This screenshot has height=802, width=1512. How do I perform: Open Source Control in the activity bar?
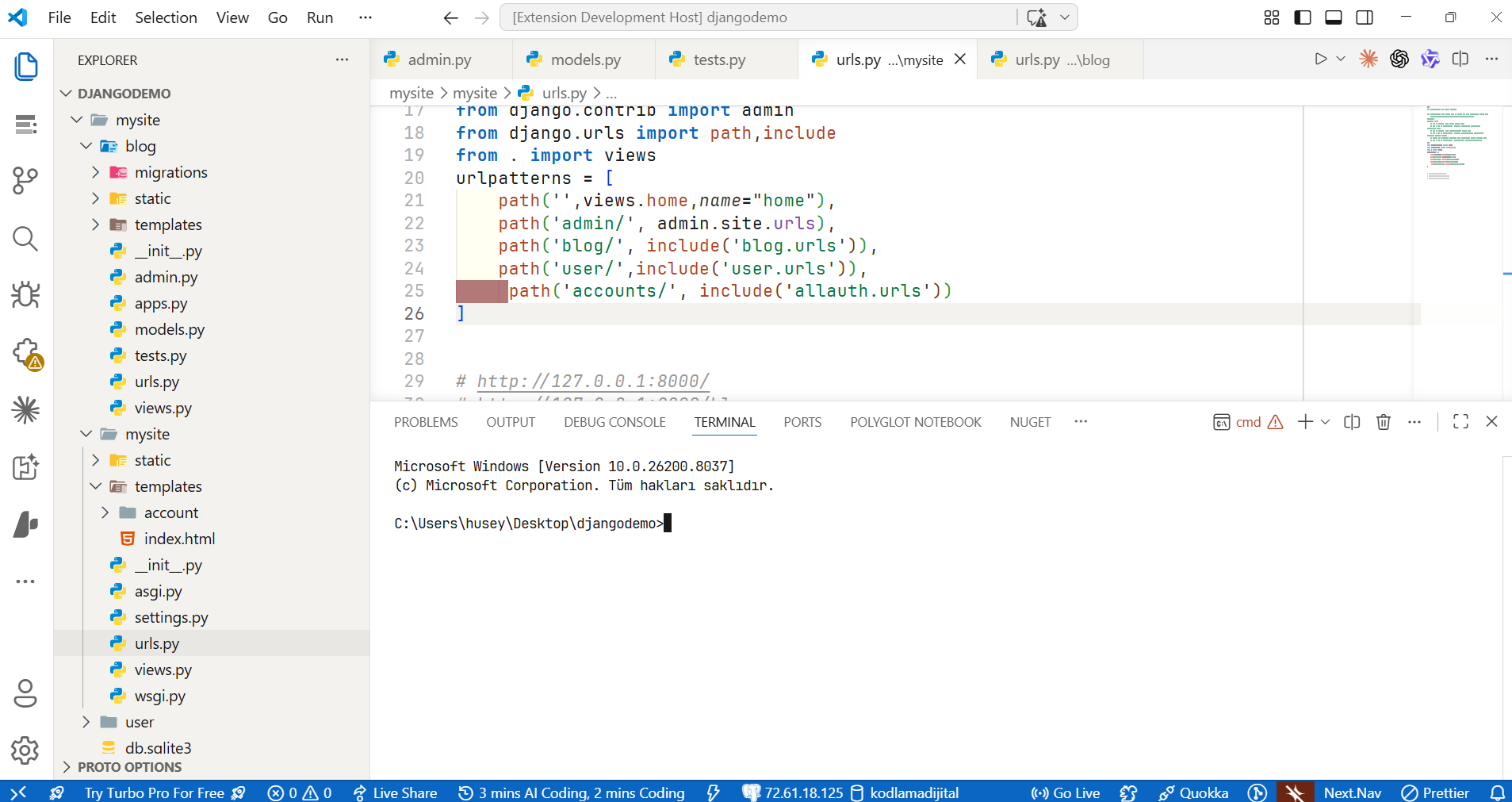[25, 181]
